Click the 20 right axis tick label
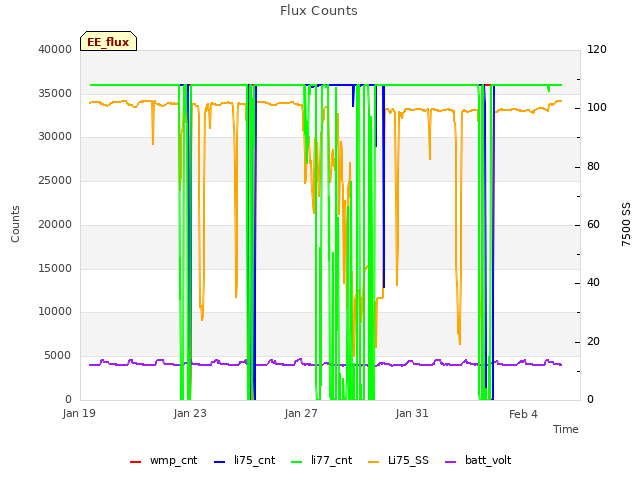640x480 pixels. click(x=593, y=341)
